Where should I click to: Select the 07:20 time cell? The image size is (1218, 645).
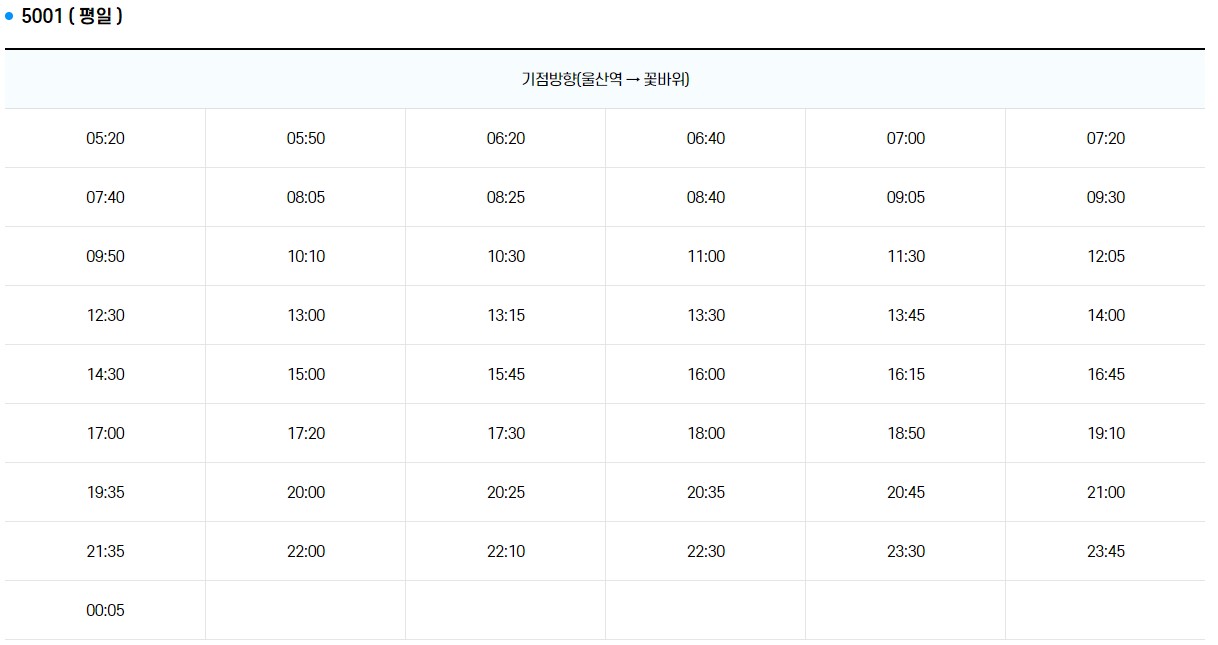(1105, 138)
